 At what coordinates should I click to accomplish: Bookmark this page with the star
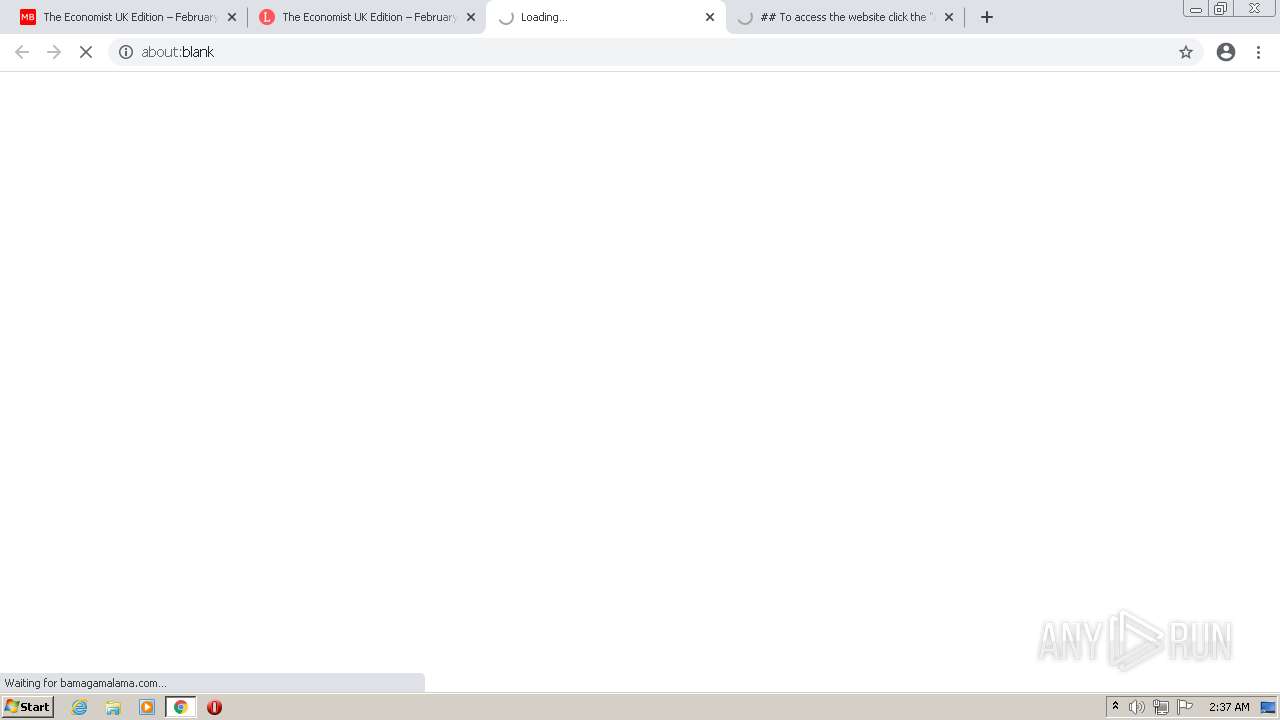pyautogui.click(x=1186, y=52)
